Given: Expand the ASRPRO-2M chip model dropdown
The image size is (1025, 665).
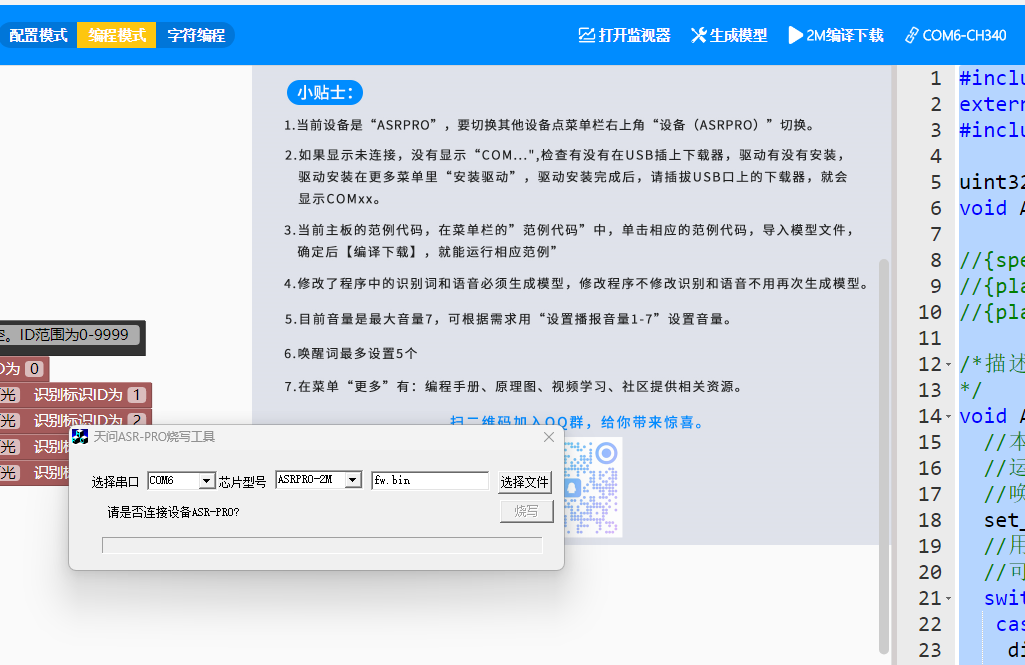Looking at the screenshot, I should coord(352,481).
